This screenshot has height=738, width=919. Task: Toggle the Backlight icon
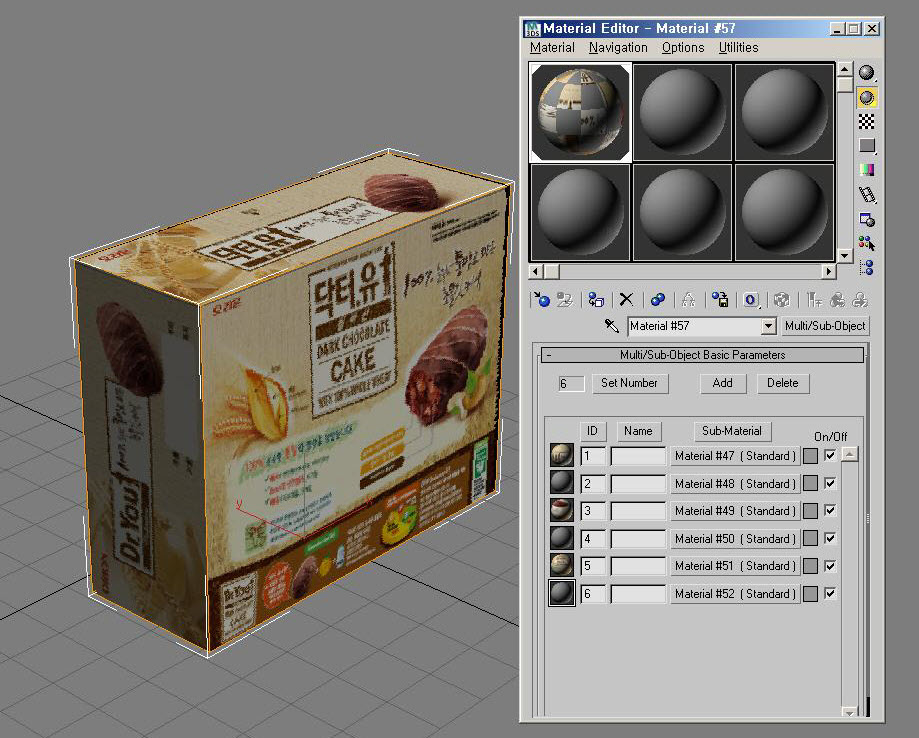867,97
